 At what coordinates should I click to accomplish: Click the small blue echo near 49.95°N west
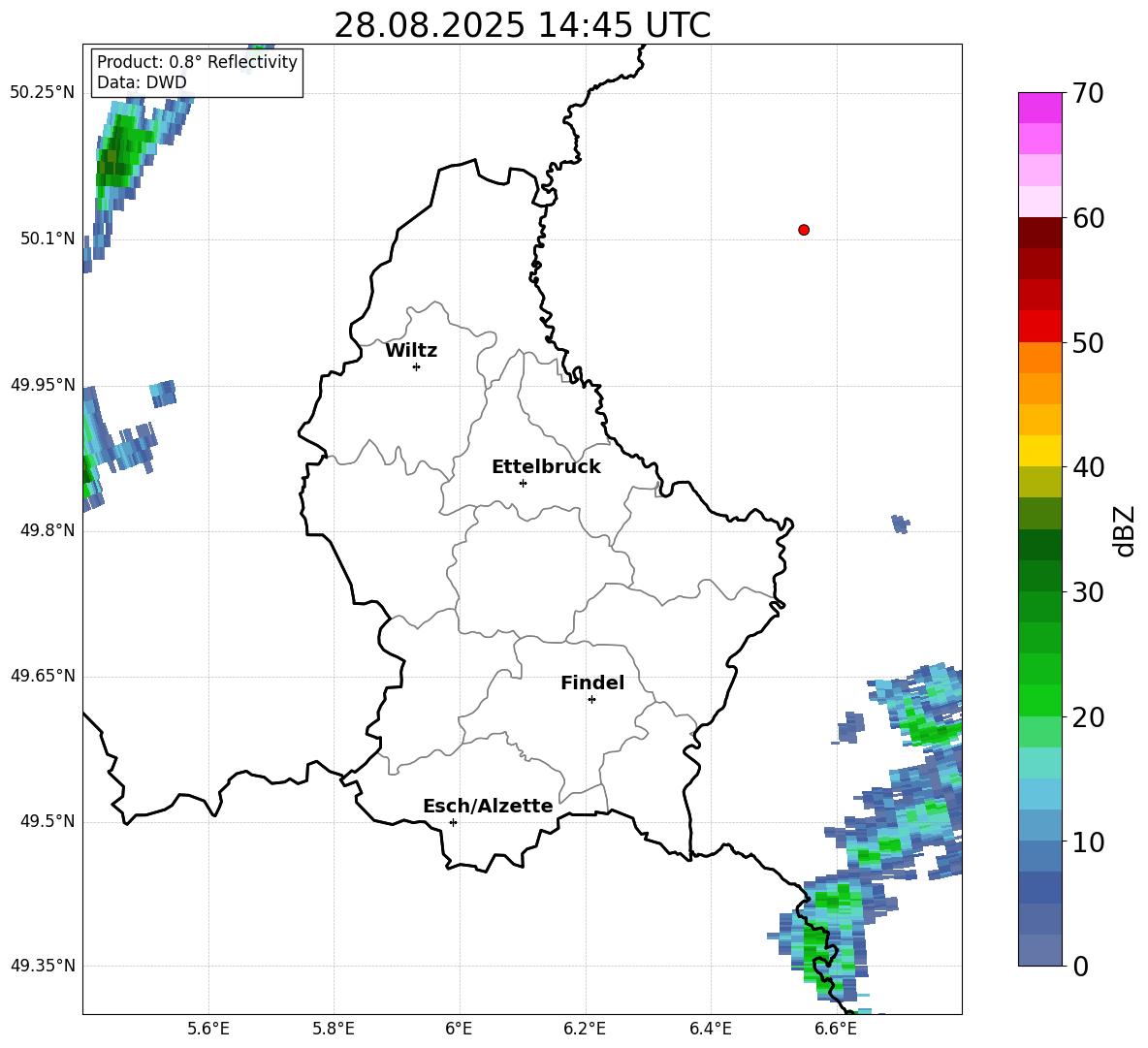(x=163, y=393)
